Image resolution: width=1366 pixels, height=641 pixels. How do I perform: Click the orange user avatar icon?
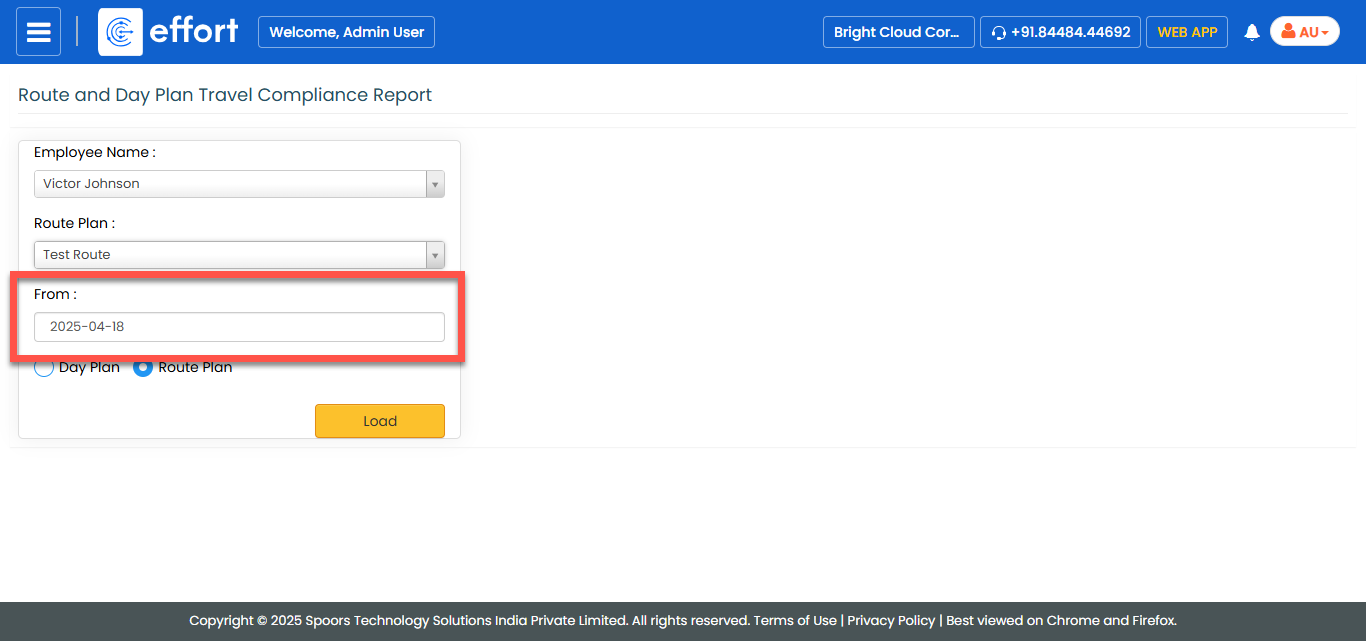point(1288,32)
